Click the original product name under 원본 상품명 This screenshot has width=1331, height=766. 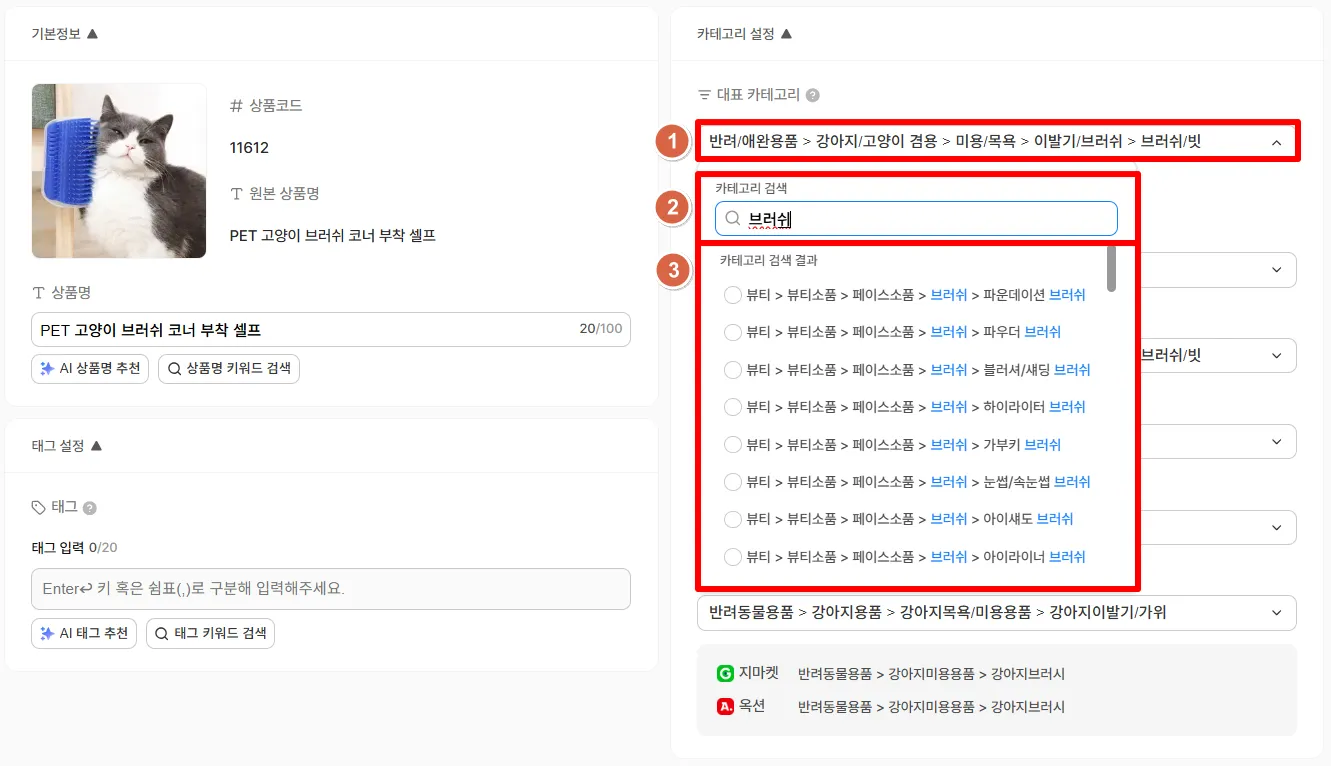tap(333, 236)
